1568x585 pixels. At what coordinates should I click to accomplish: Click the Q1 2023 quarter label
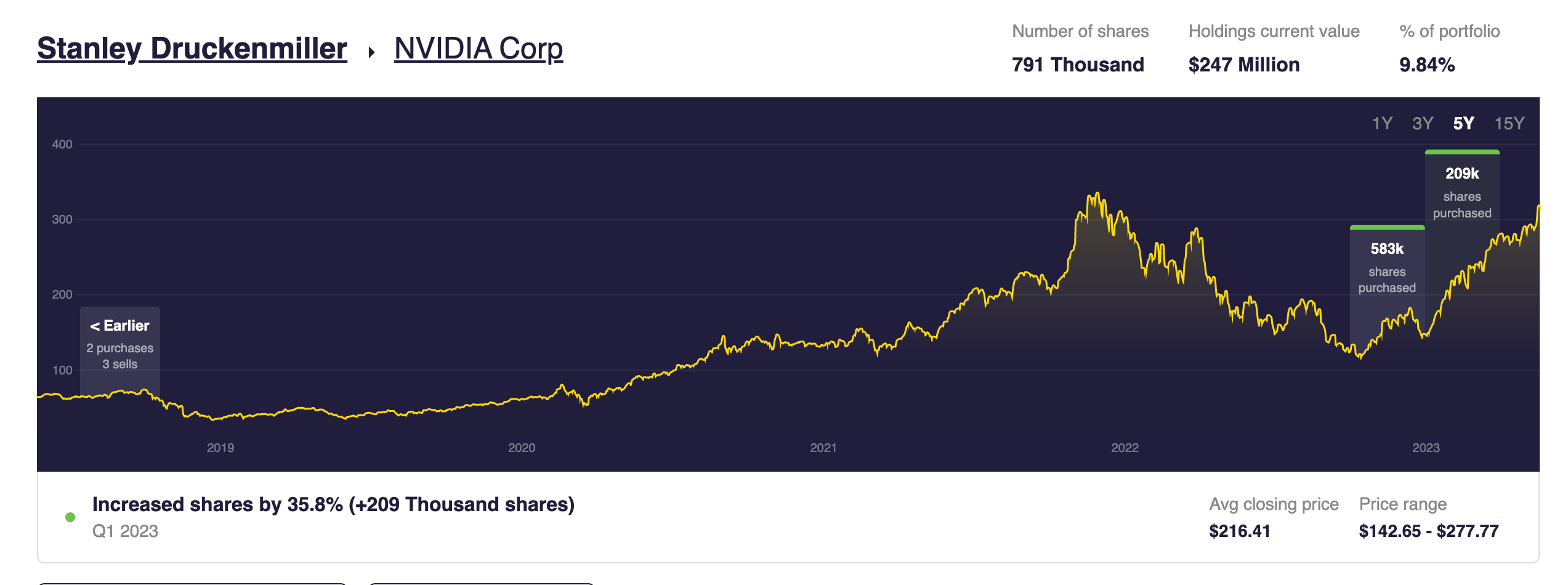125,531
